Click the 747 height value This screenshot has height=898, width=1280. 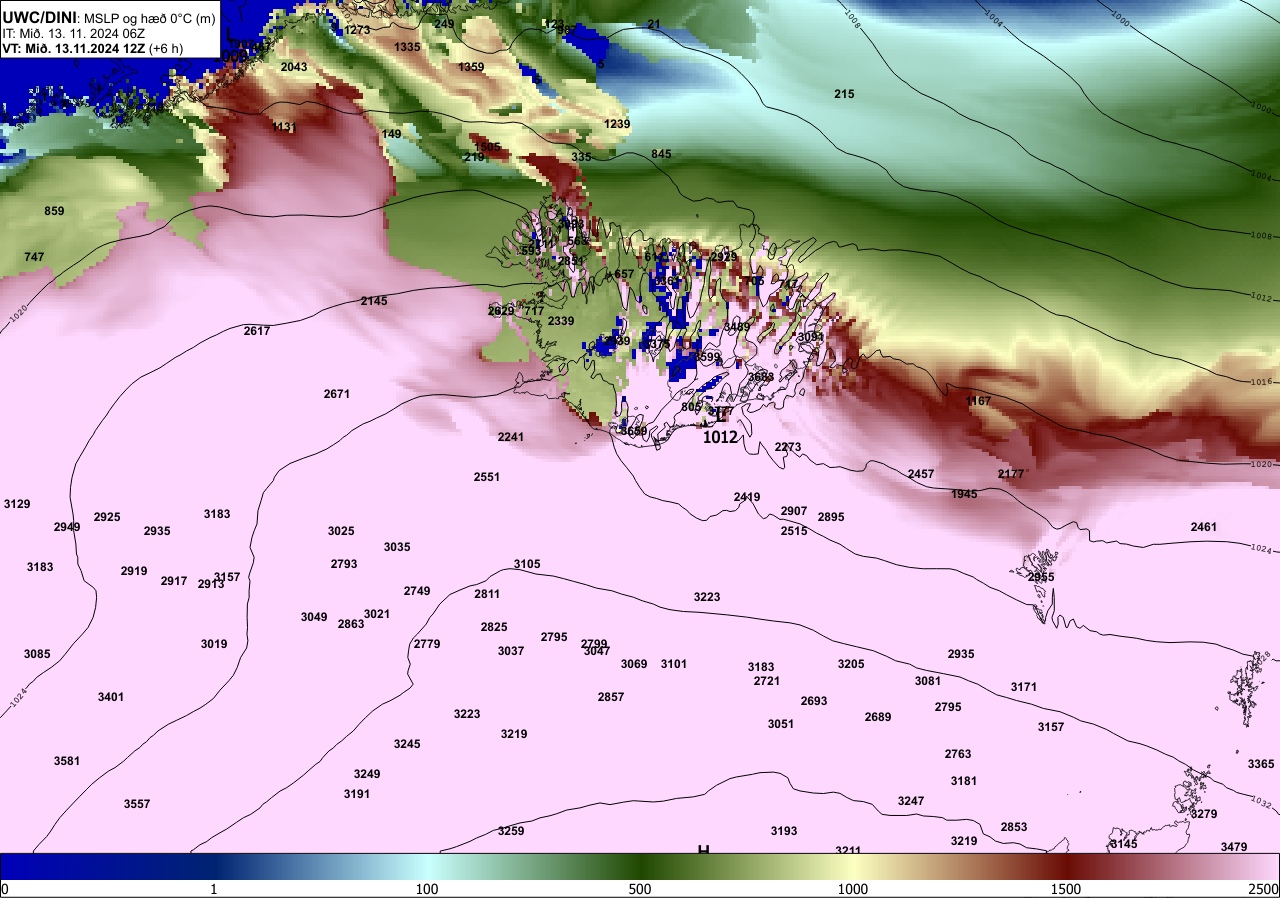pyautogui.click(x=34, y=257)
